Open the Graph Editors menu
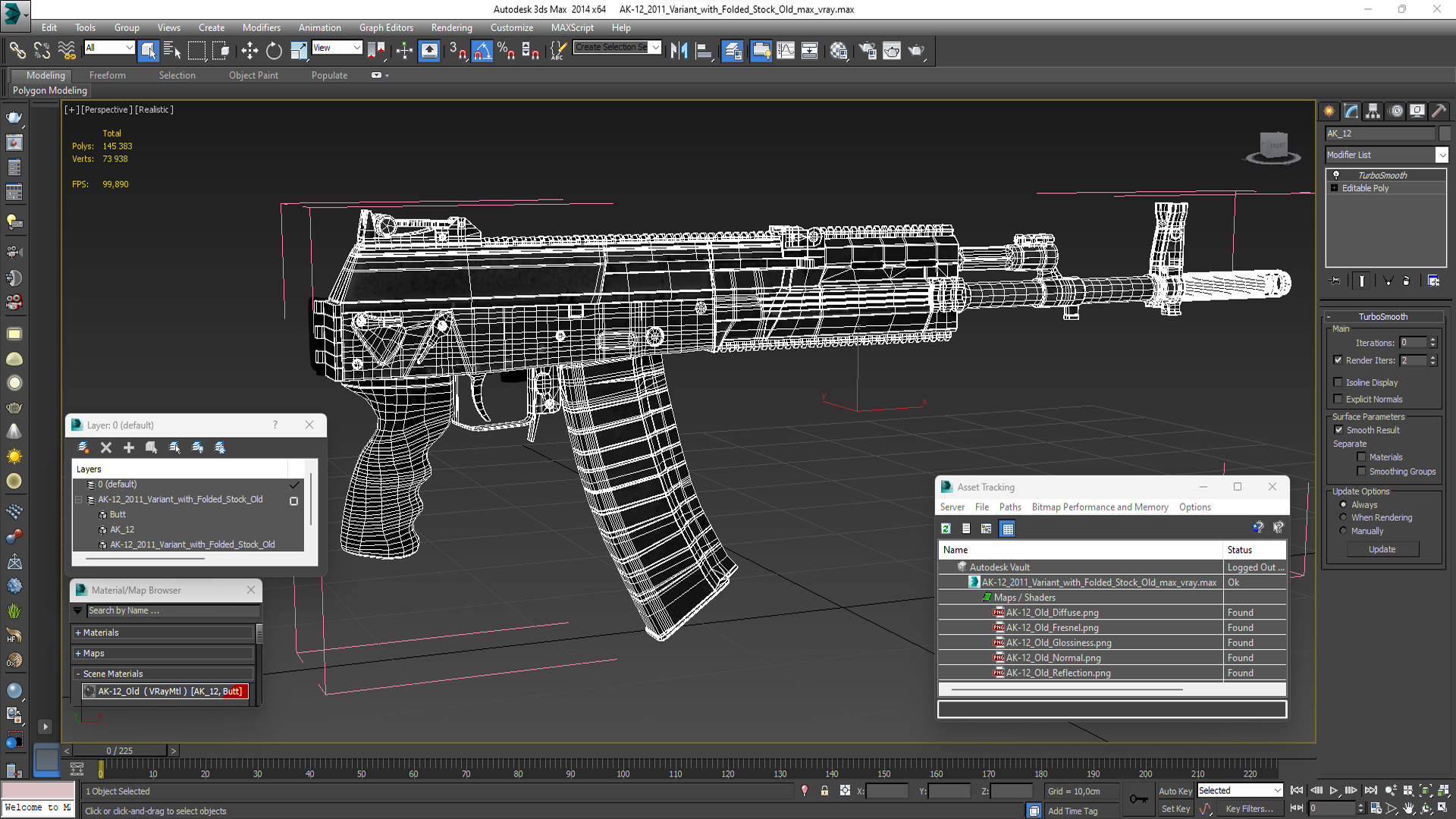 386,27
